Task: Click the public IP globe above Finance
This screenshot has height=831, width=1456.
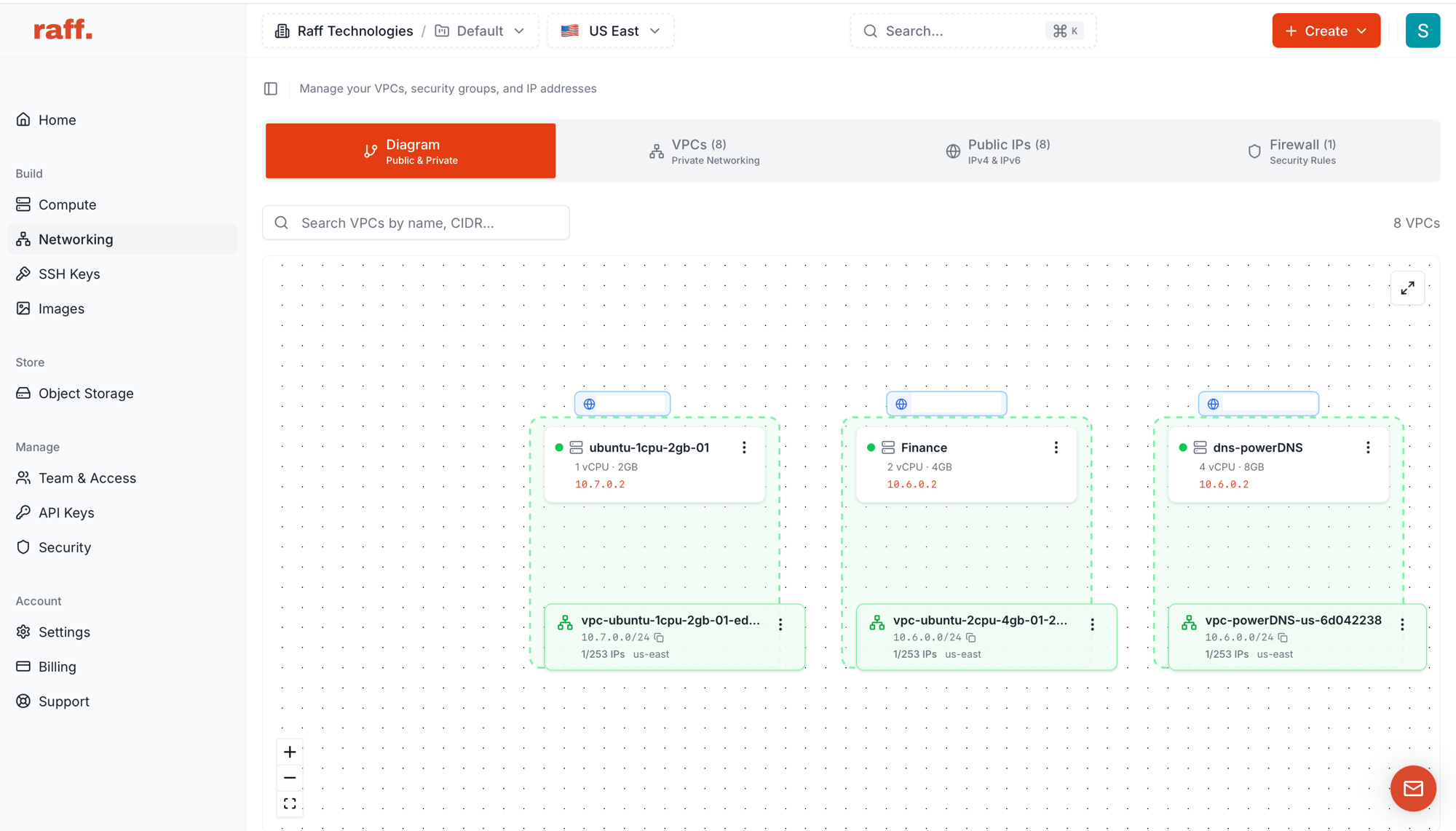Action: tap(901, 404)
